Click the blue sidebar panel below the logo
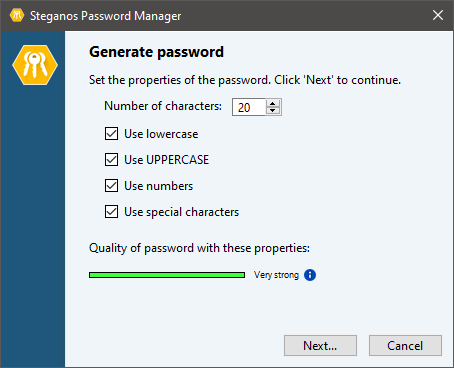Viewport: 454px width, 368px height. click(33, 227)
